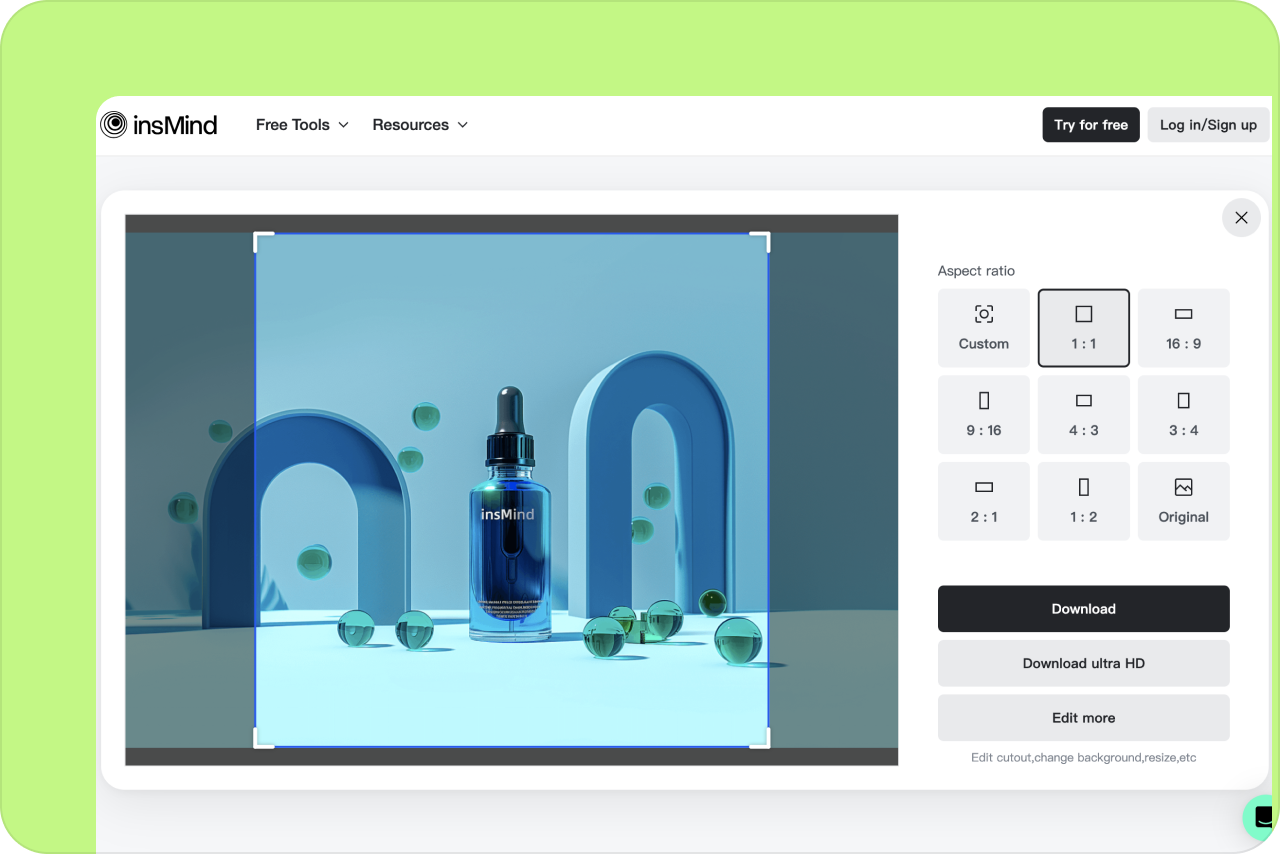Click Log in/Sign up
The width and height of the screenshot is (1280, 854).
1208,125
